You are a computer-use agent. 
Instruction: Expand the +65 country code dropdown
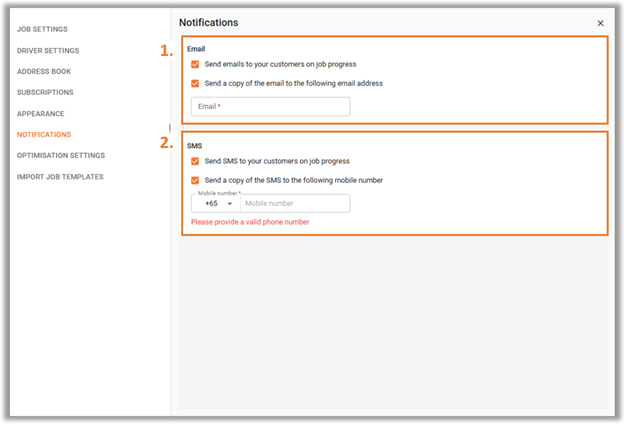(x=216, y=203)
